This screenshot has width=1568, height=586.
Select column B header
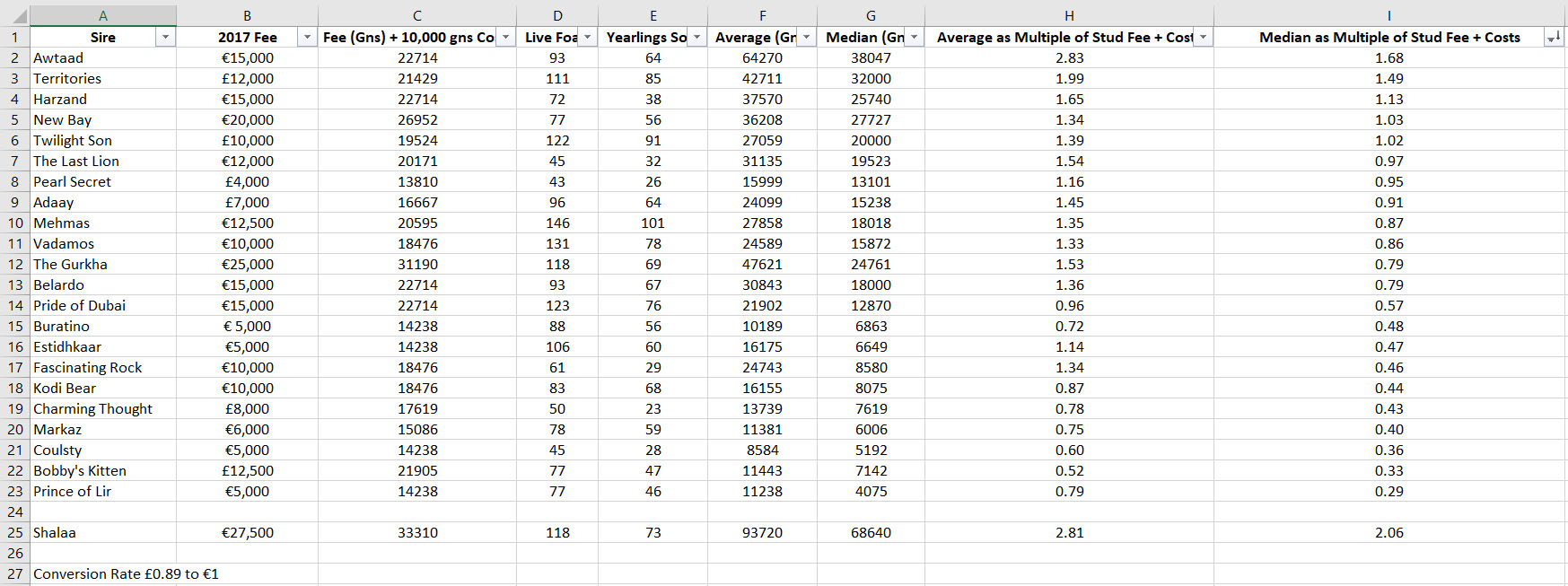[x=247, y=15]
